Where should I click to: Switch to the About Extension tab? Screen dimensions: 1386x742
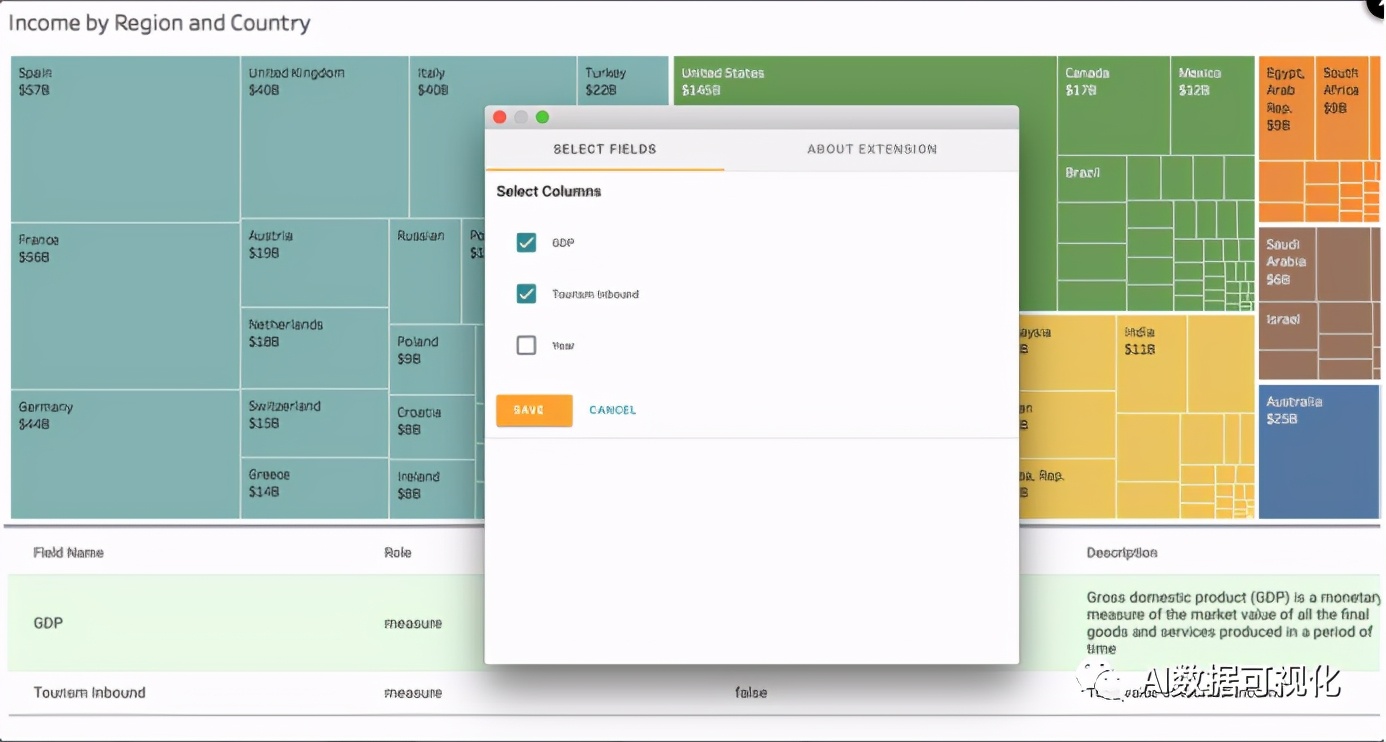(872, 149)
